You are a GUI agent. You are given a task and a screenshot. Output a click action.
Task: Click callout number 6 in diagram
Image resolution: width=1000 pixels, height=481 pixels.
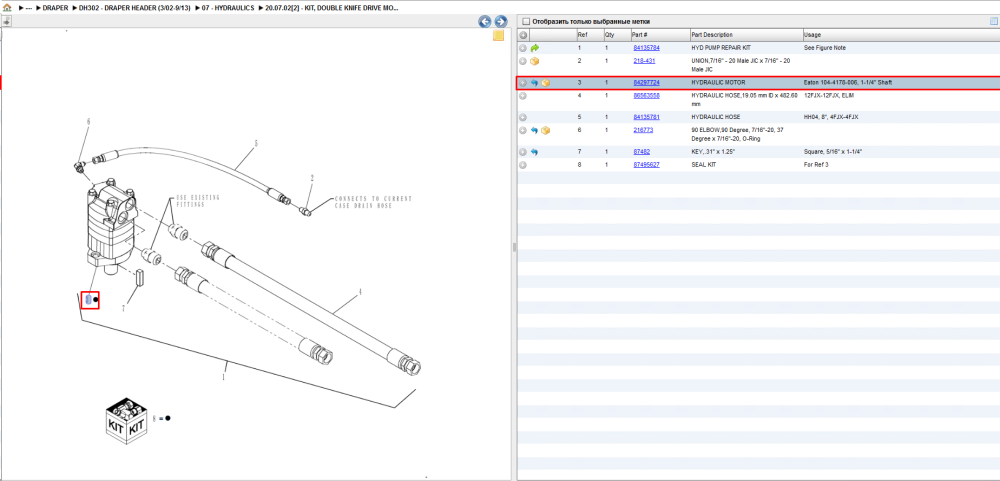[x=89, y=121]
